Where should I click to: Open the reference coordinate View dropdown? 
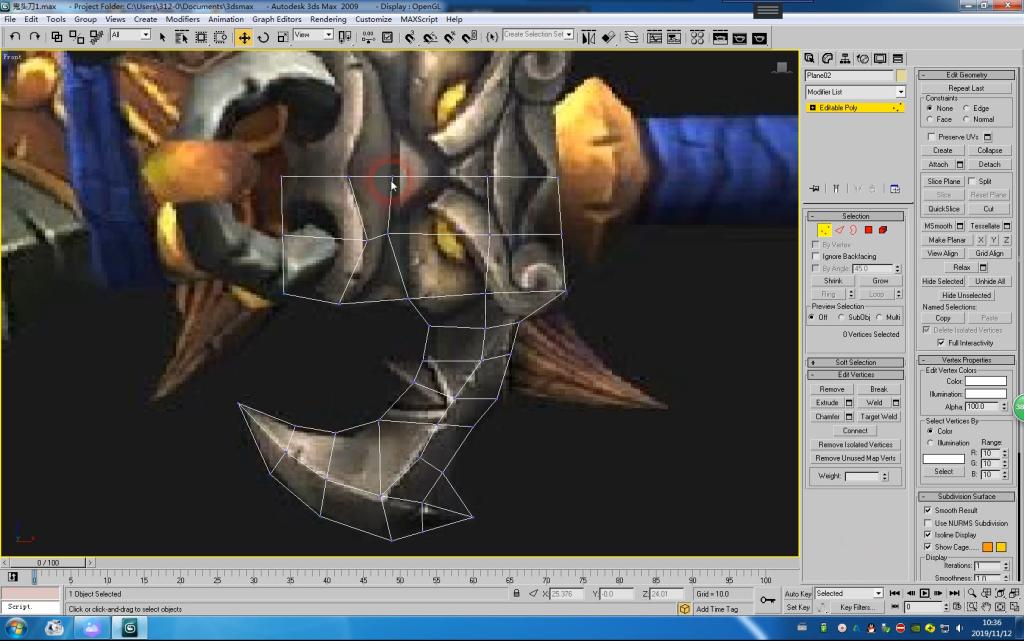314,35
